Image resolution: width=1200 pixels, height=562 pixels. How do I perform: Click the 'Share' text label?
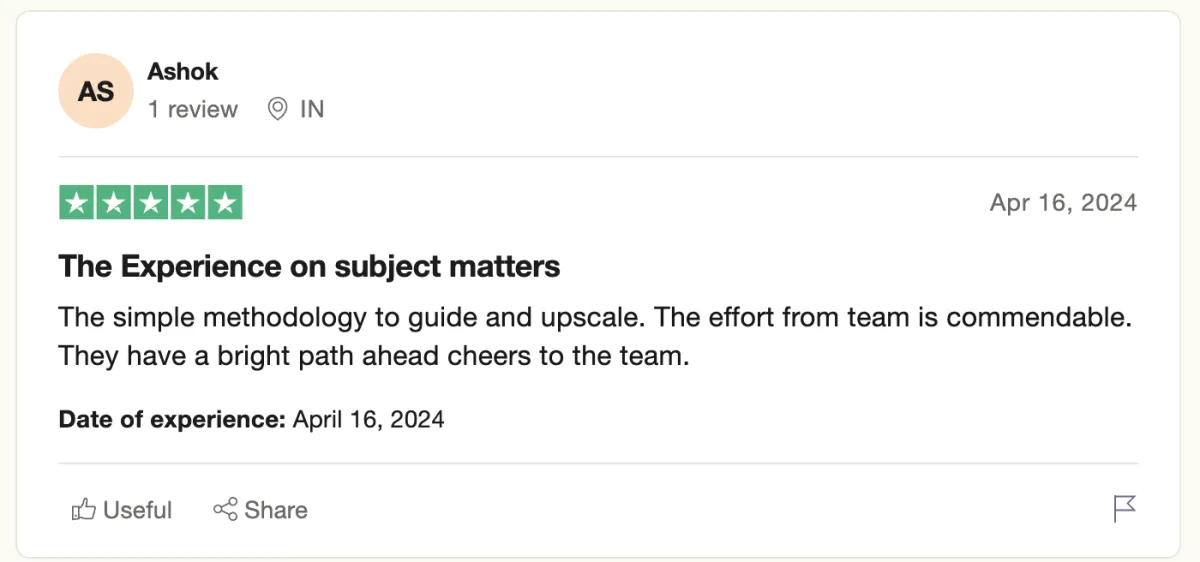coord(276,510)
